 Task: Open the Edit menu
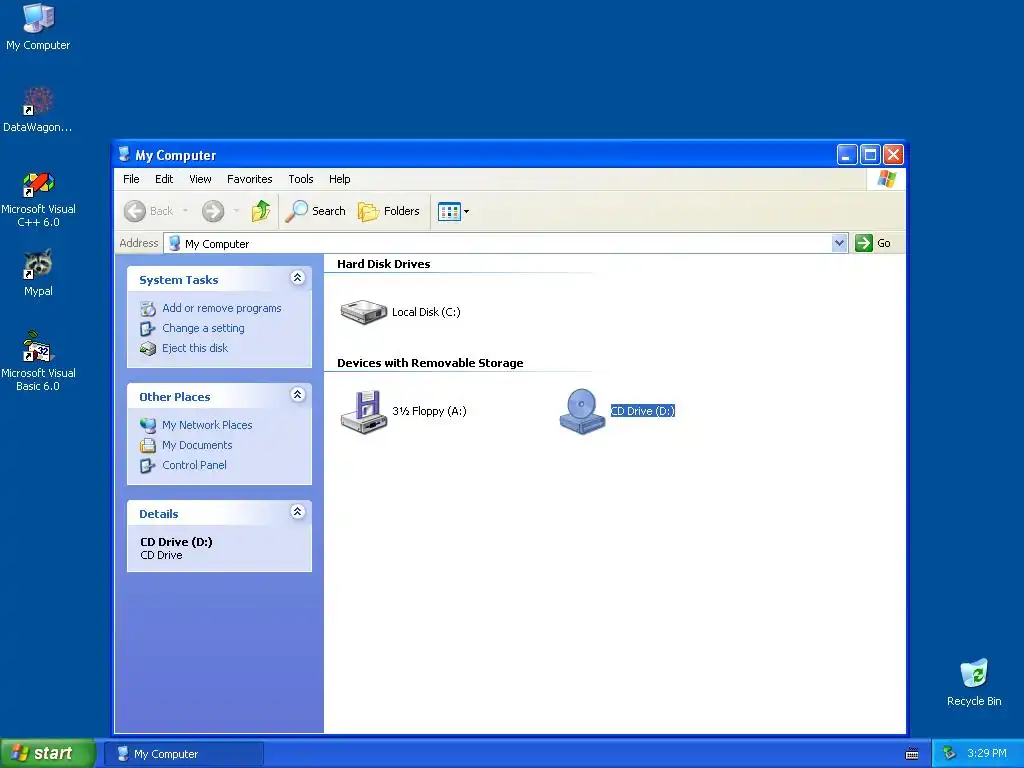[164, 179]
